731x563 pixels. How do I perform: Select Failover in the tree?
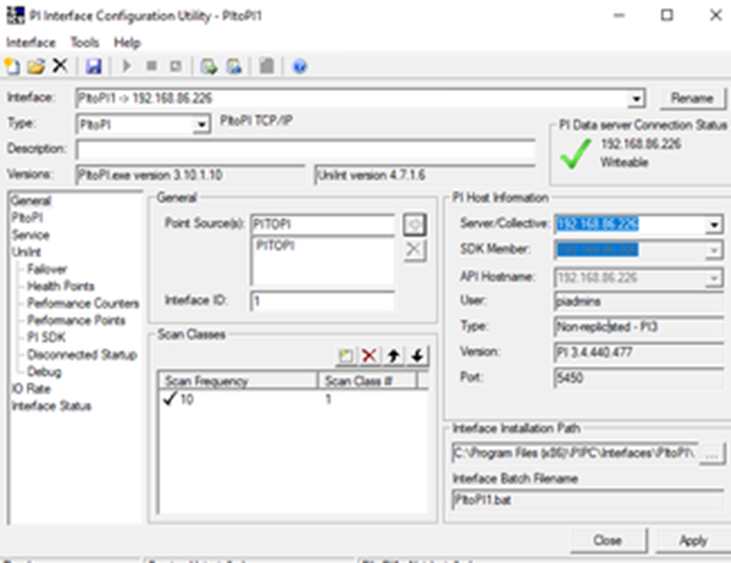pyautogui.click(x=47, y=269)
